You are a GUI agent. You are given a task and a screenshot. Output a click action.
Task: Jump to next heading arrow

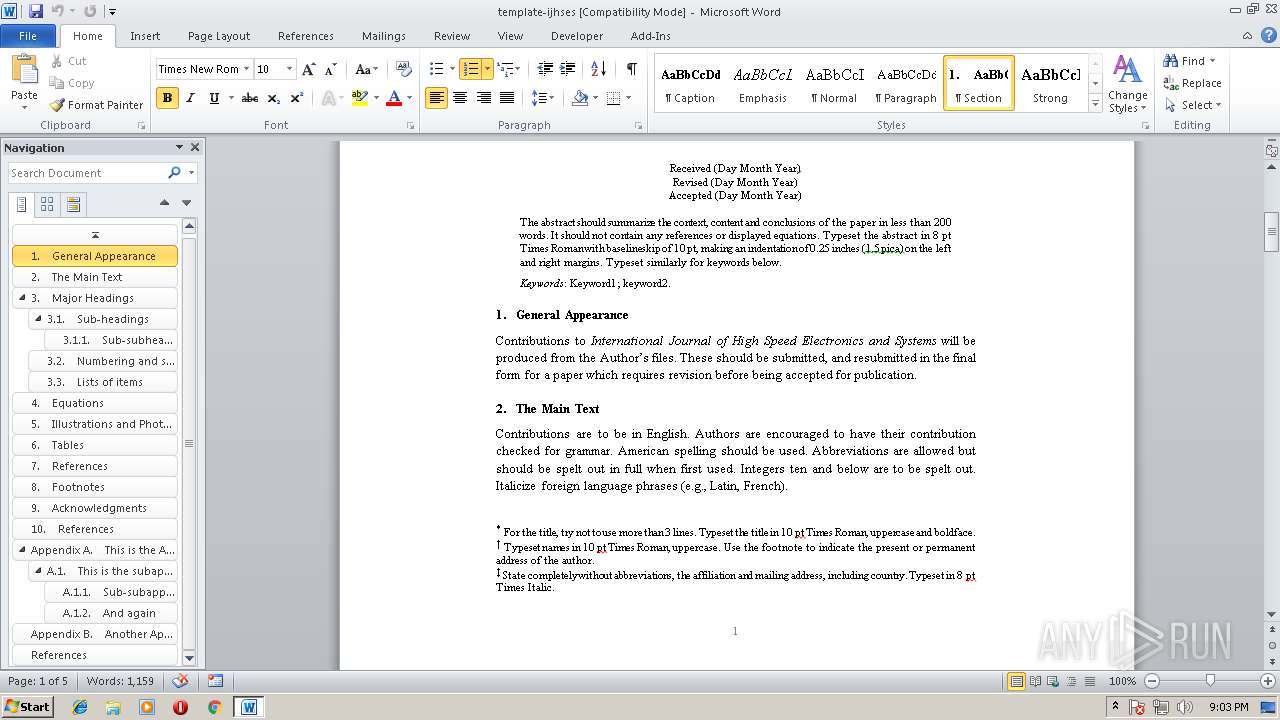186,203
